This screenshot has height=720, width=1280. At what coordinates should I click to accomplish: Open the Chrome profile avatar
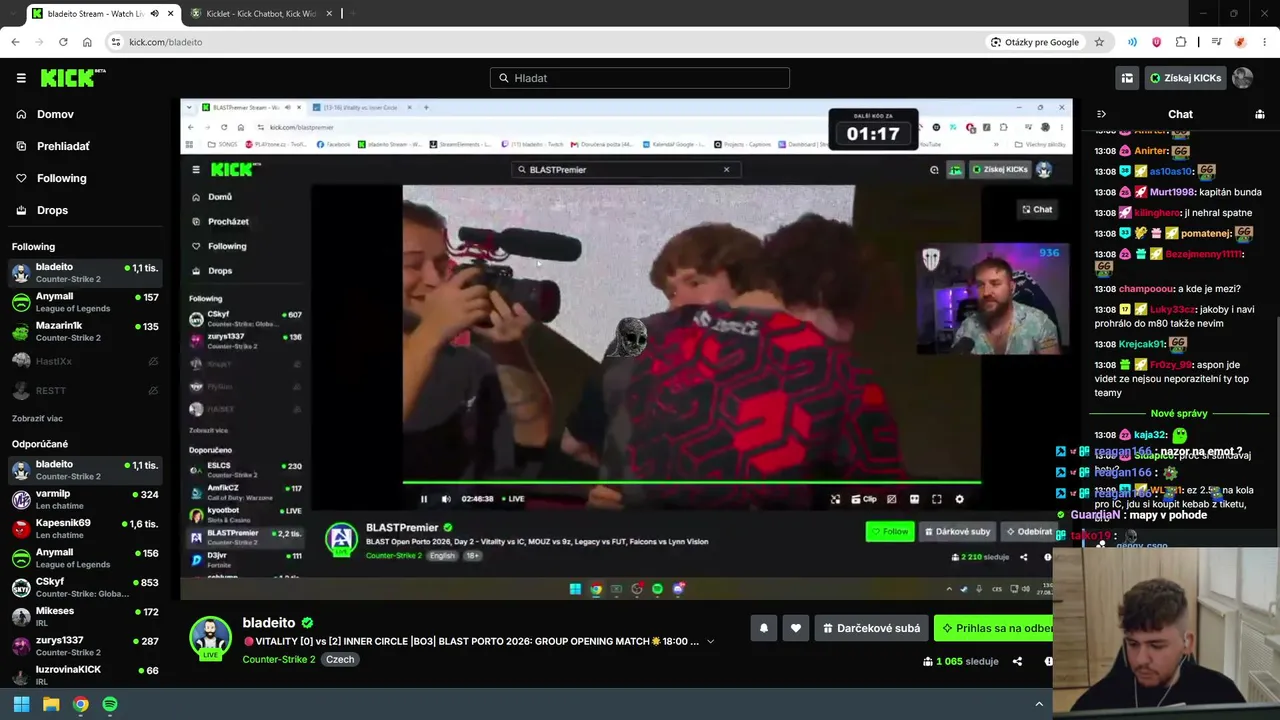(x=1240, y=42)
